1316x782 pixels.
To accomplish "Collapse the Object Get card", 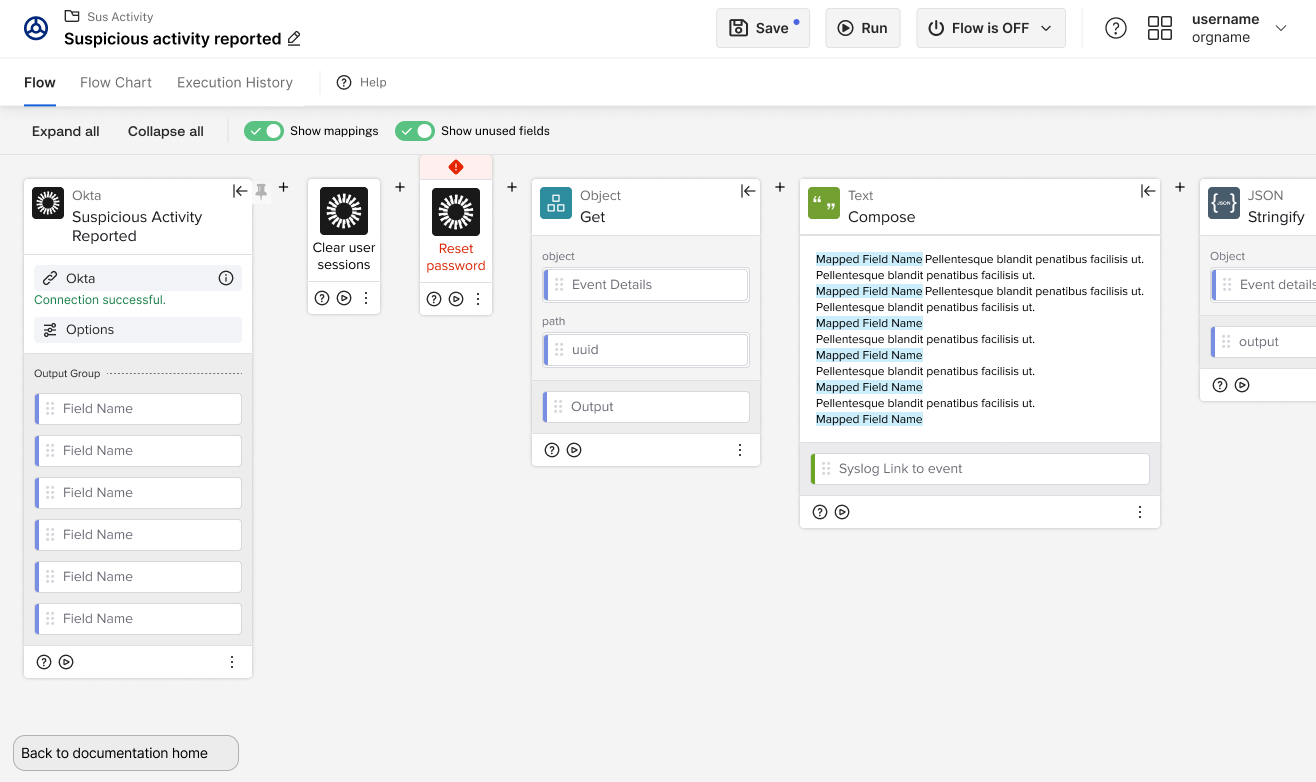I will click(748, 191).
